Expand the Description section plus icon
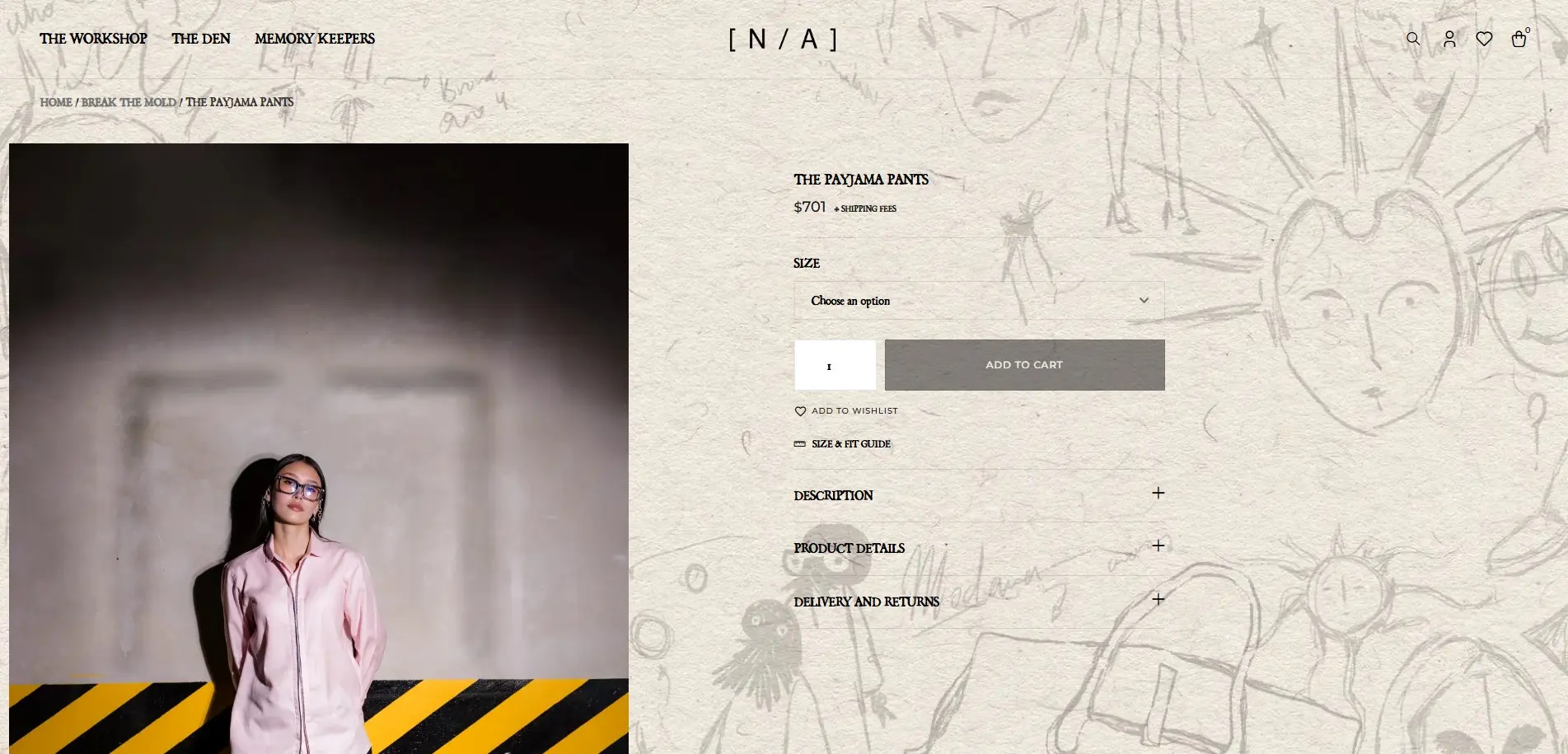This screenshot has height=754, width=1568. tap(1158, 493)
